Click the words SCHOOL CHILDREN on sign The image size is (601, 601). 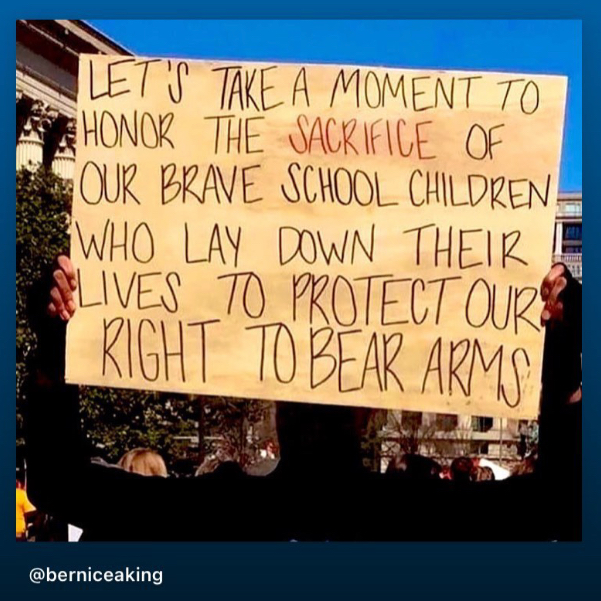click(416, 189)
